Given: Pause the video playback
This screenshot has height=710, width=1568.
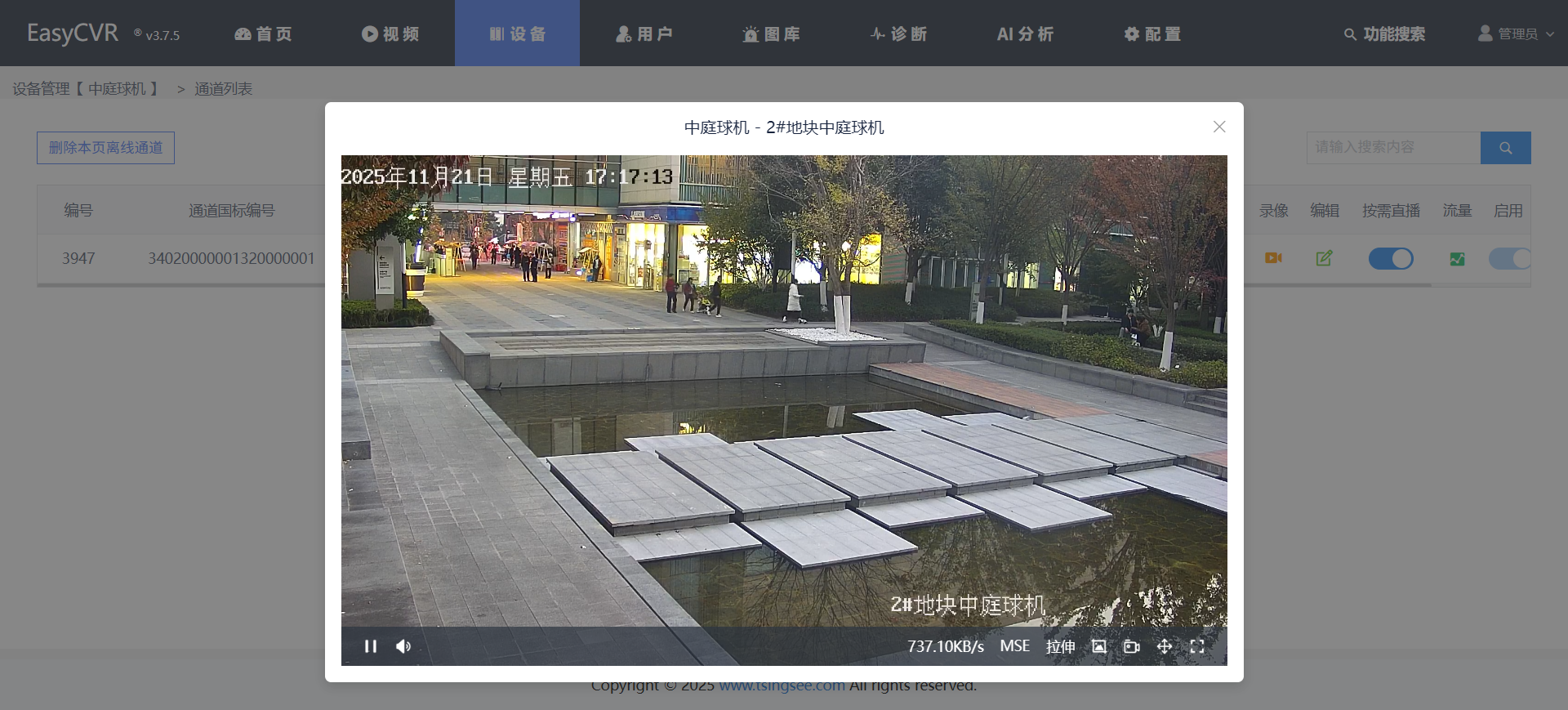Looking at the screenshot, I should coord(371,646).
